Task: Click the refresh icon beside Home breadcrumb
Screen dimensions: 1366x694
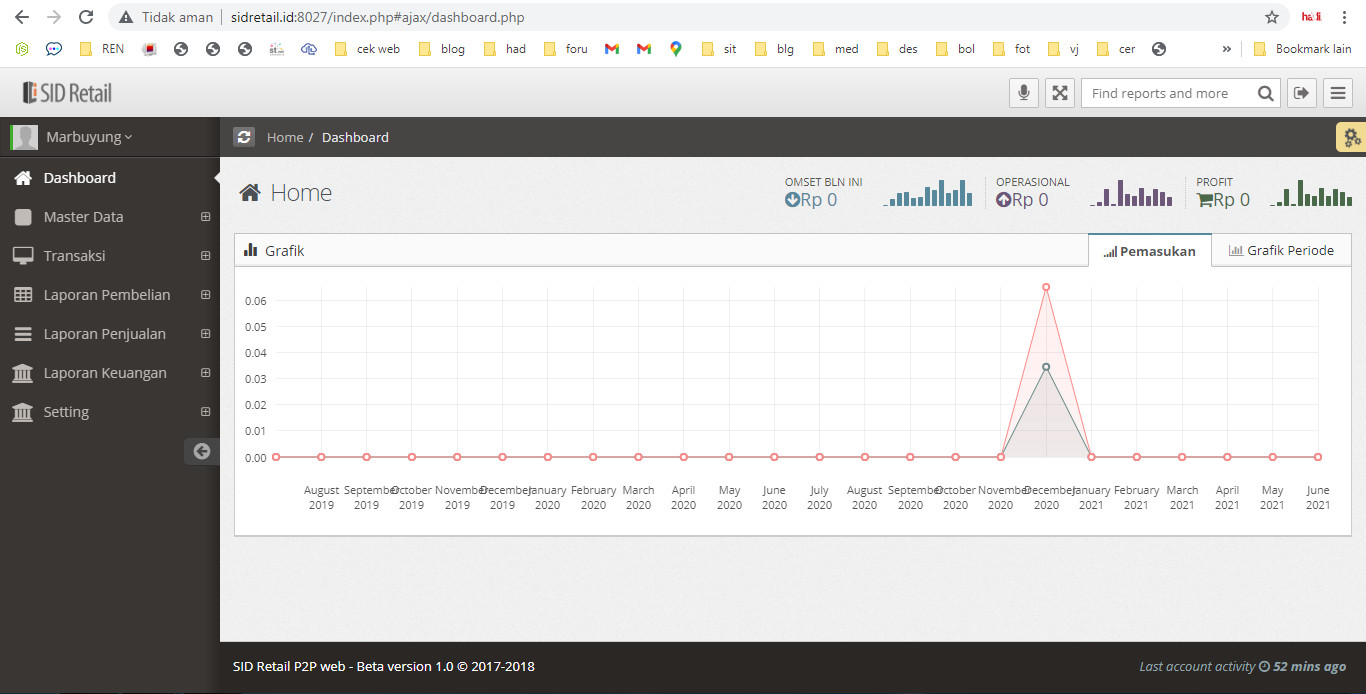Action: pyautogui.click(x=244, y=137)
